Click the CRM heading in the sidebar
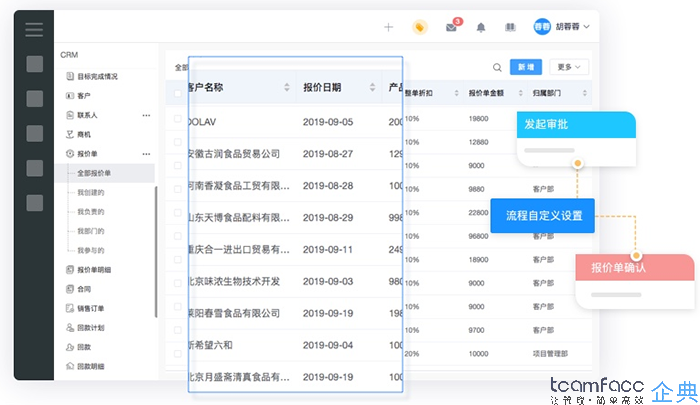The height and width of the screenshot is (405, 700). pos(69,55)
